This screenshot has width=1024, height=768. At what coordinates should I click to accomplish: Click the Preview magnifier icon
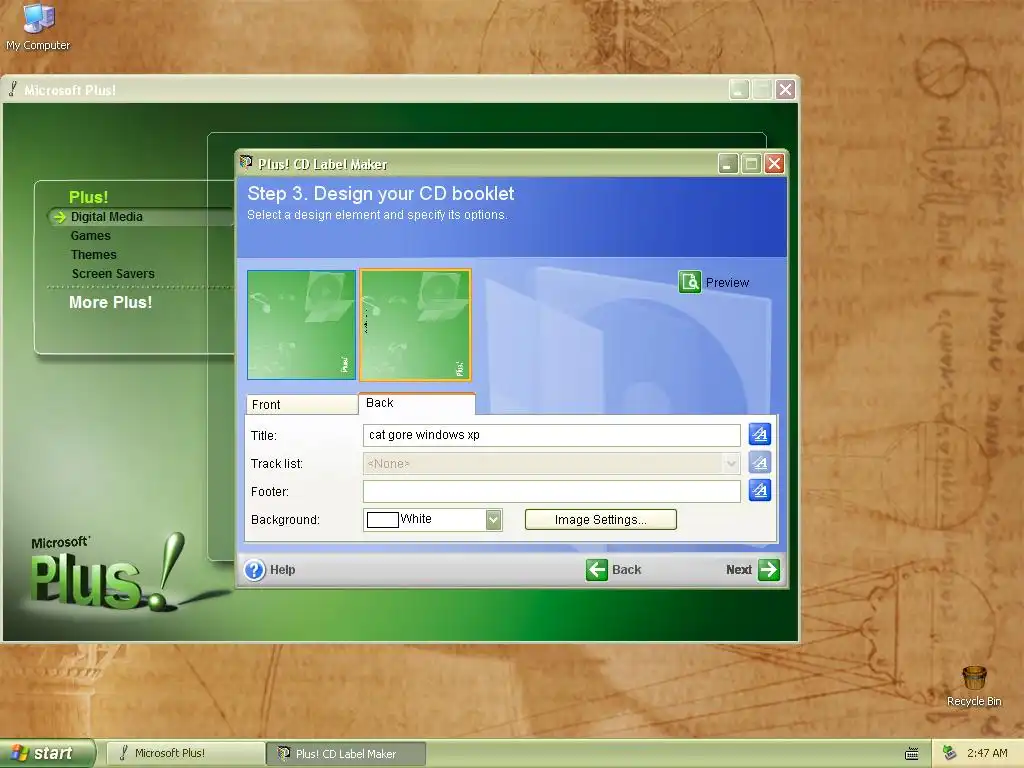pos(690,282)
